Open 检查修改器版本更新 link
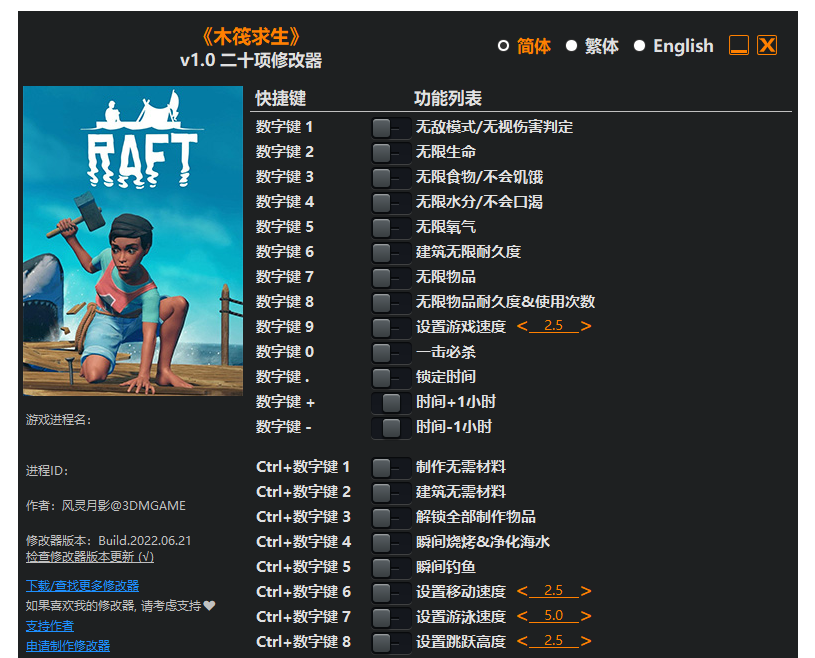 pyautogui.click(x=90, y=557)
